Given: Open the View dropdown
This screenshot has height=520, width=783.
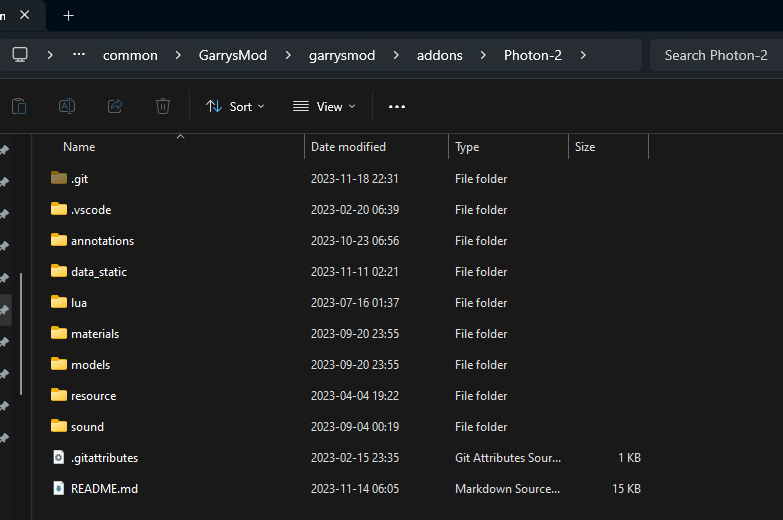Looking at the screenshot, I should (324, 106).
